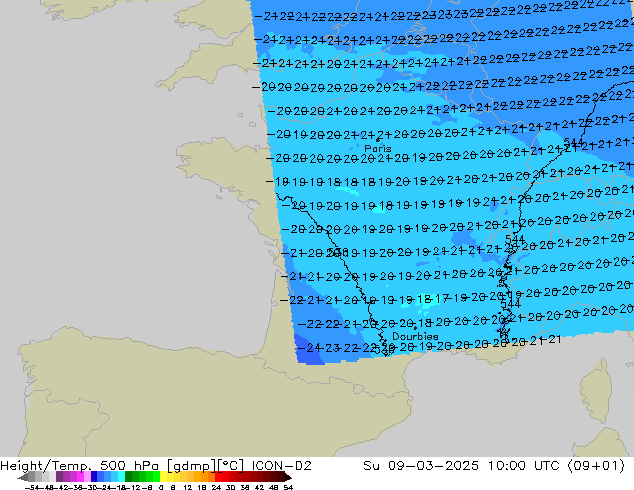Click the Su 09-03-2025 10:00 UTC timestamp
Viewport: 634px width, 490px height.
(461, 466)
